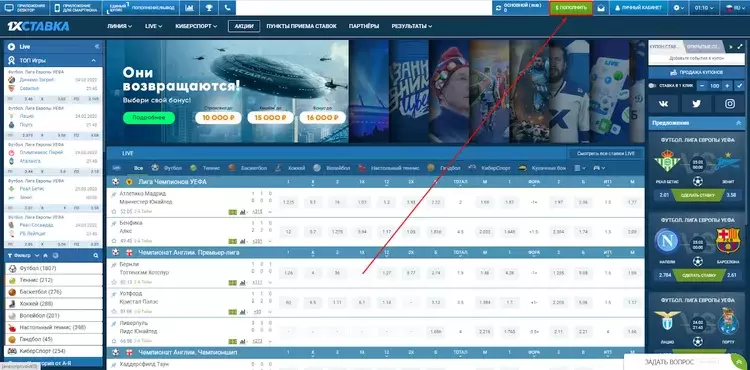Collapse the ТОП Игры section
The width and height of the screenshot is (750, 370).
coord(93,61)
